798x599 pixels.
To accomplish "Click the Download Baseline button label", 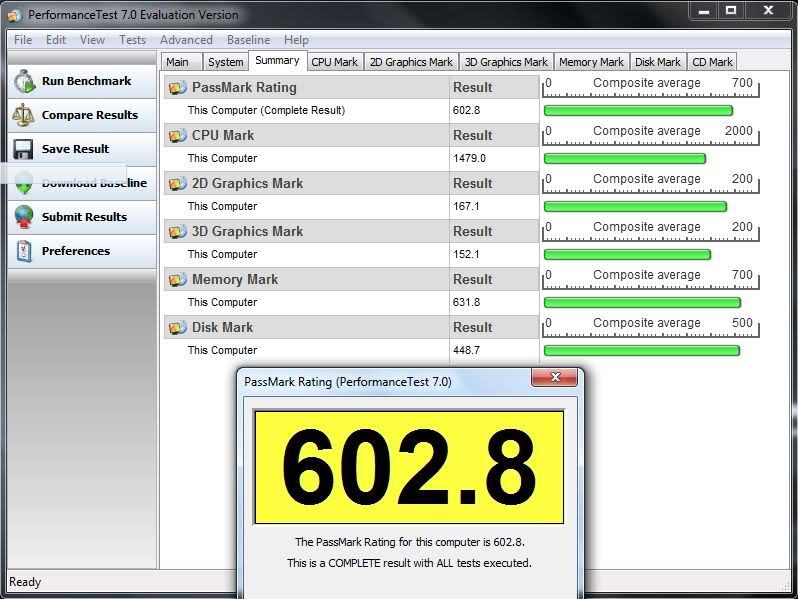I will coord(94,183).
